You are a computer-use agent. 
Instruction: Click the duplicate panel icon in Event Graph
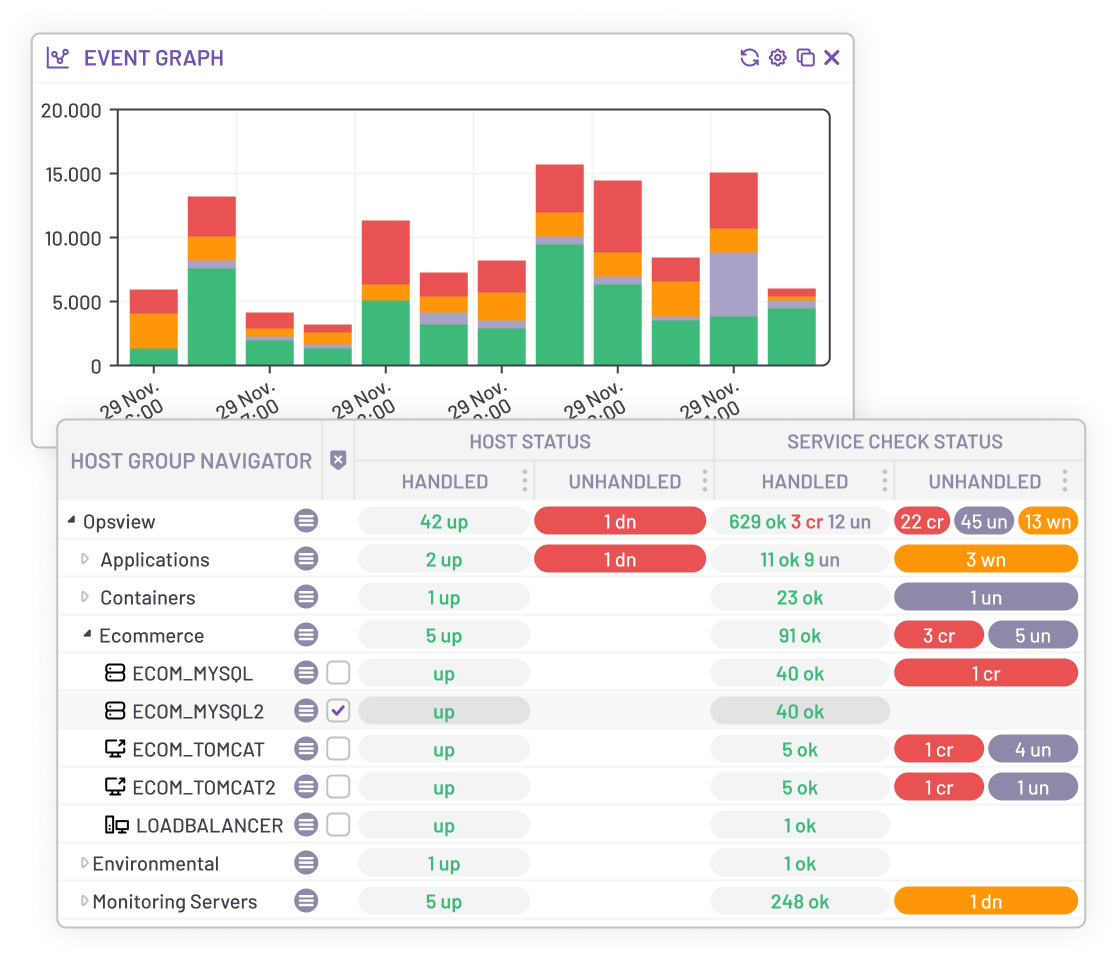(x=805, y=58)
